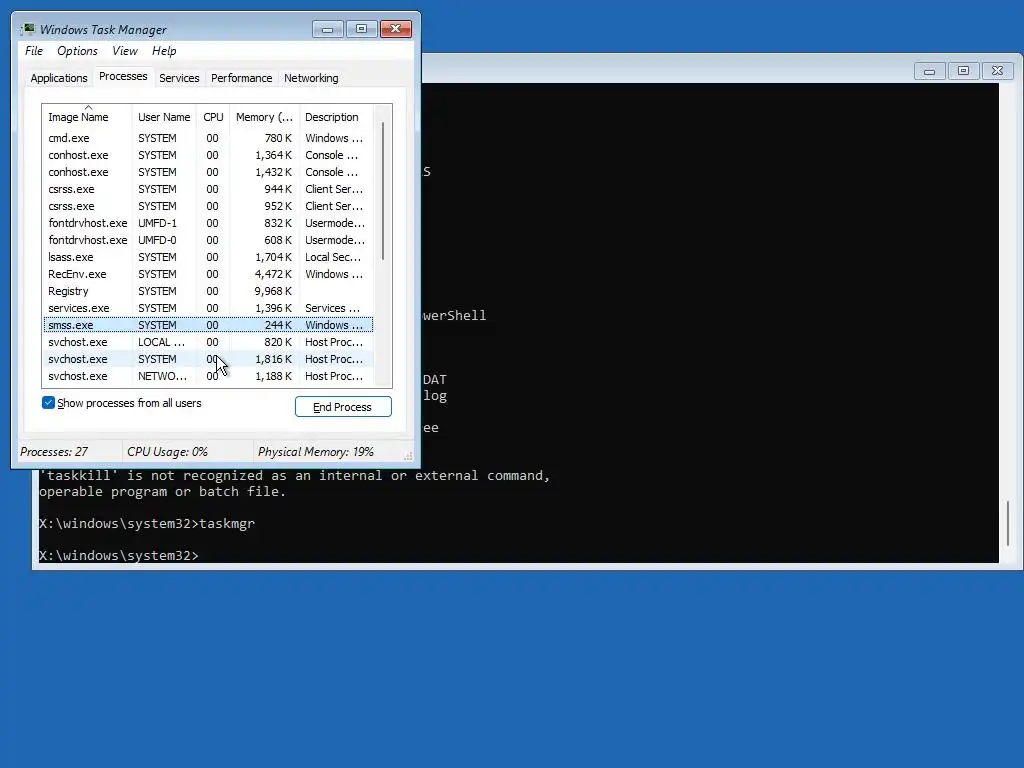Click the last X:\windows\system32> prompt line
Viewport: 1024px width, 768px height.
click(119, 555)
